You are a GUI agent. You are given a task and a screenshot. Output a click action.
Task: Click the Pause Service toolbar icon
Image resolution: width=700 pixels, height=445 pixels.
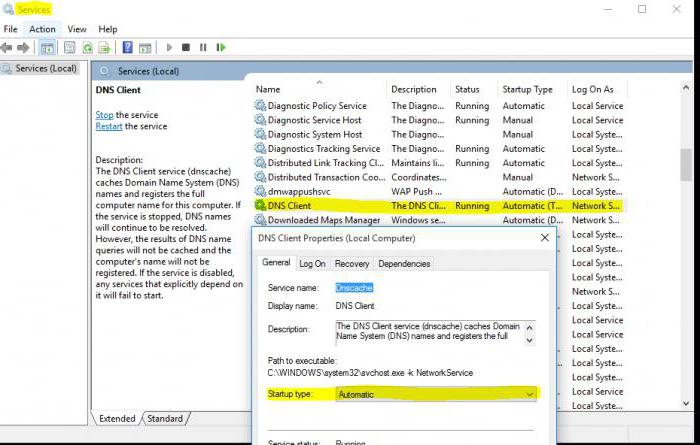pos(203,47)
